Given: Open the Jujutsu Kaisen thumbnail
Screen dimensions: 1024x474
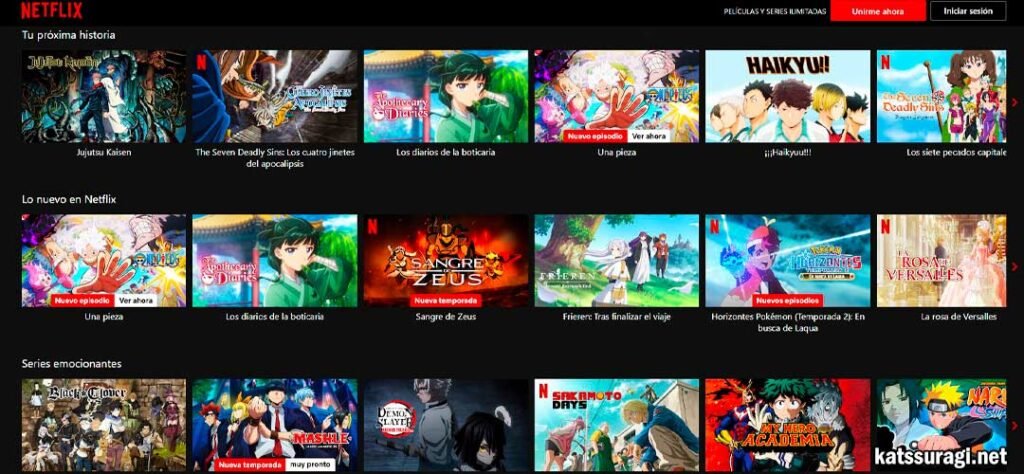Looking at the screenshot, I should point(104,96).
